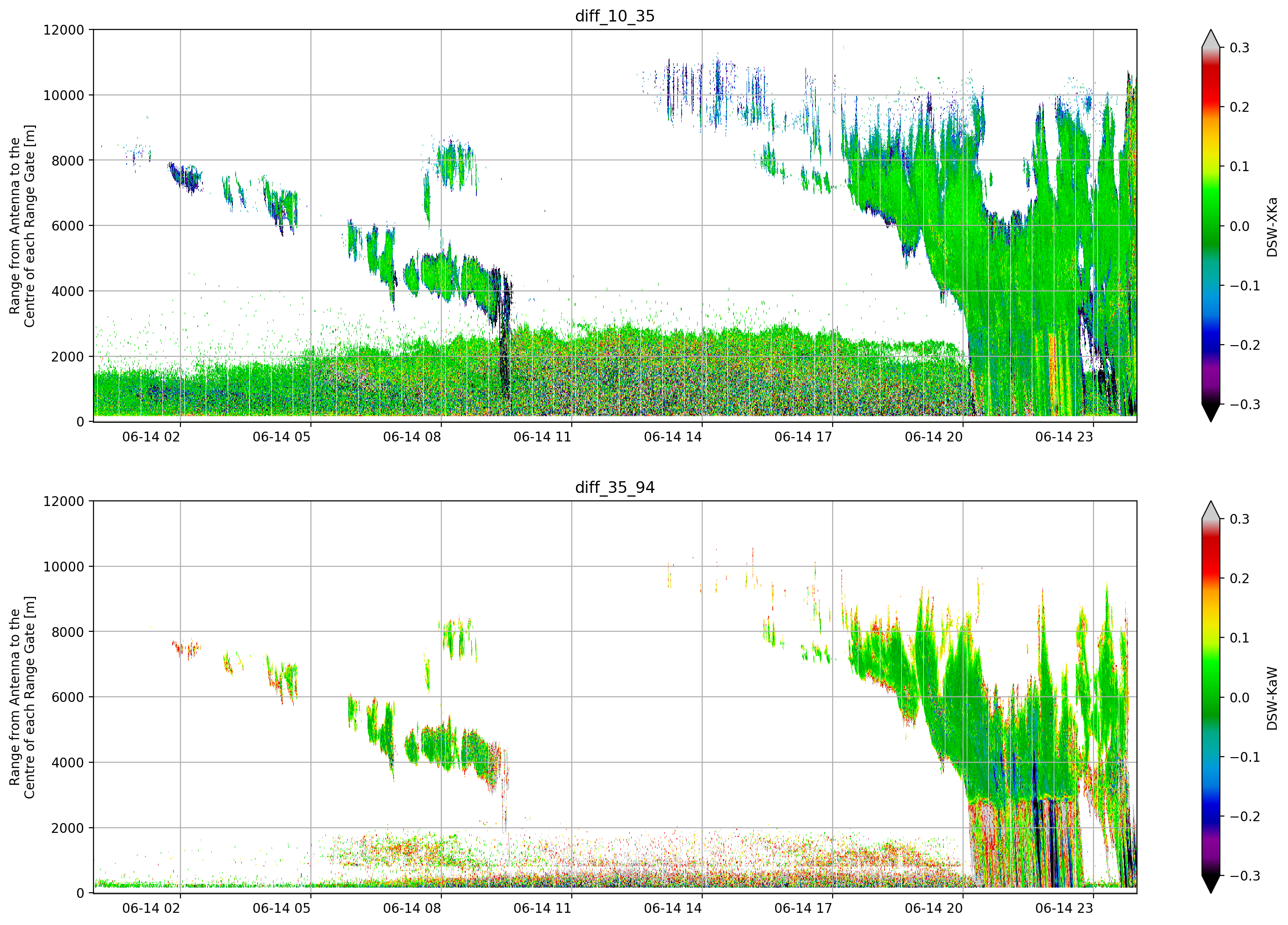1288x925 pixels.
Task: Select the 10000 y-tick on diff_10_35 plot
Action: click(x=64, y=95)
